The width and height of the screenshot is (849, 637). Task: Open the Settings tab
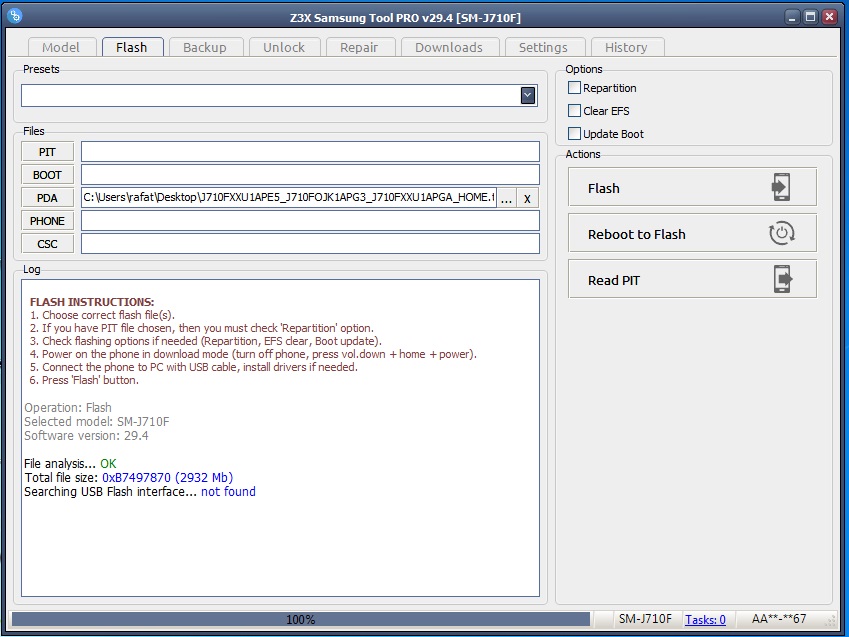click(544, 47)
